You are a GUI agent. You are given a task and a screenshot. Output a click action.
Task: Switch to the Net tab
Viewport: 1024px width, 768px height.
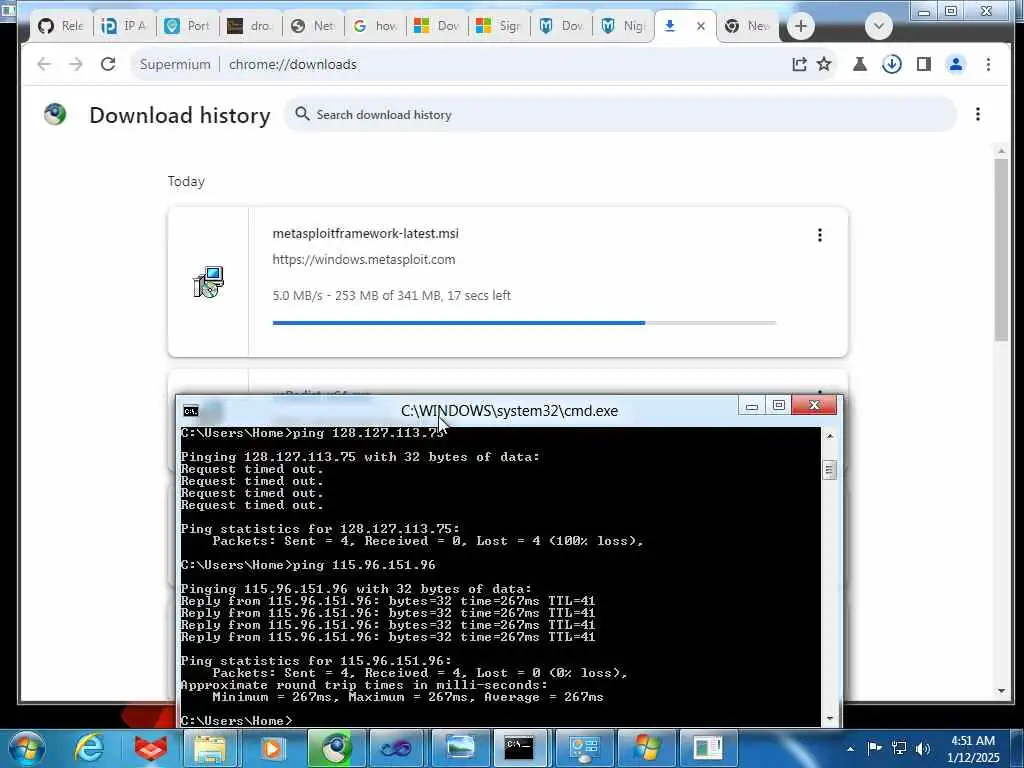pyautogui.click(x=312, y=26)
